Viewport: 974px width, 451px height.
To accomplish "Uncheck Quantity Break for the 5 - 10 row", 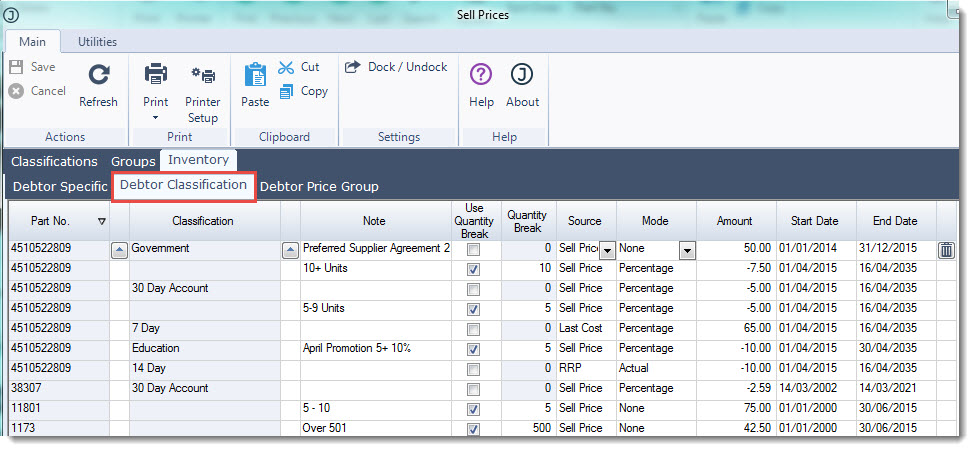I will (x=473, y=409).
